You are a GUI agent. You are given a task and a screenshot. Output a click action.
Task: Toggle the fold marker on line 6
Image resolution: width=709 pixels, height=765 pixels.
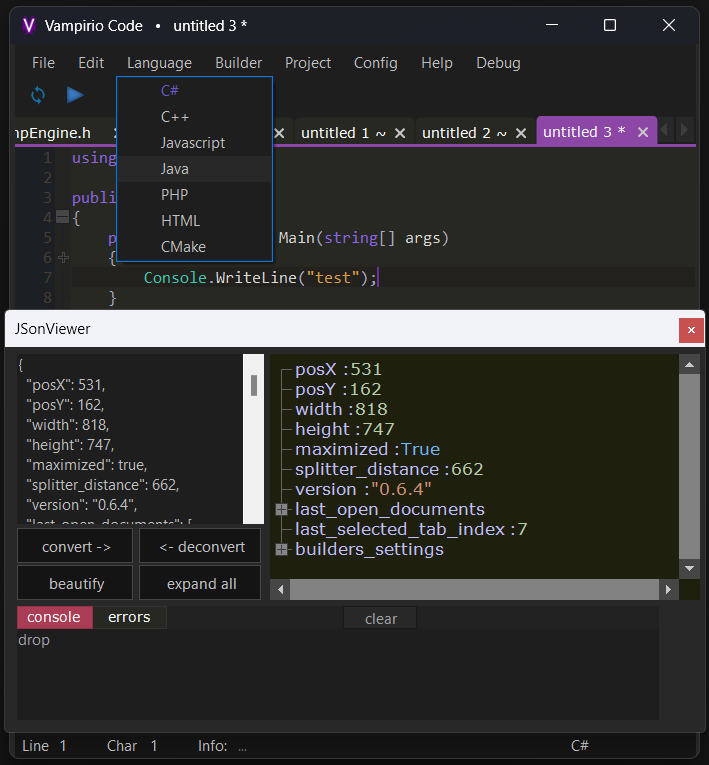(62, 257)
